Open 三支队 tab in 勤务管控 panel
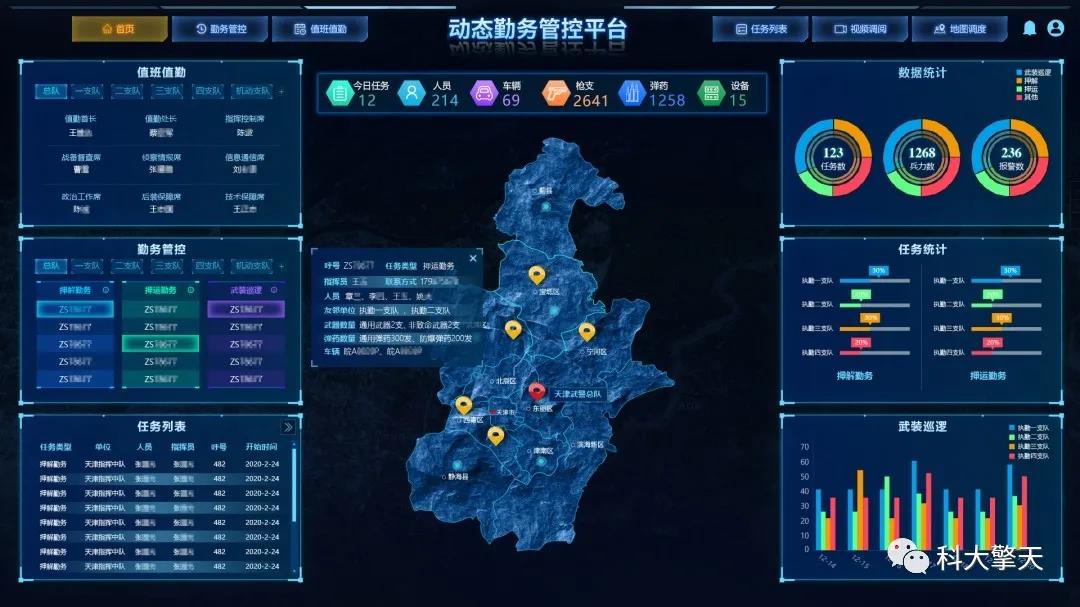The height and width of the screenshot is (607, 1080). tap(167, 266)
